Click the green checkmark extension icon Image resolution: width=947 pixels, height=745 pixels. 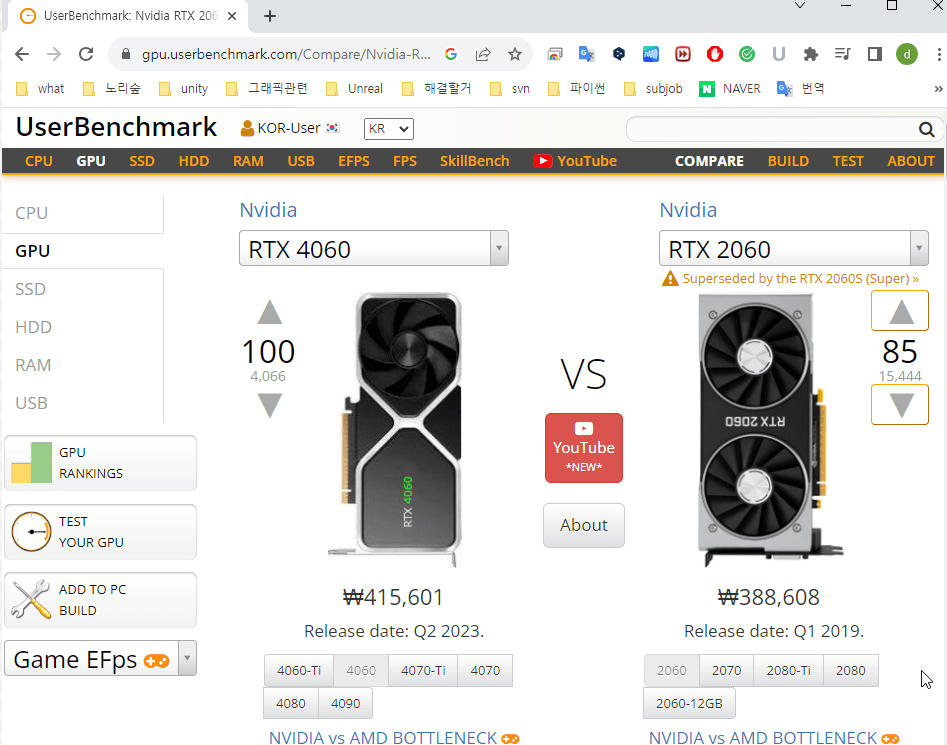pos(746,54)
